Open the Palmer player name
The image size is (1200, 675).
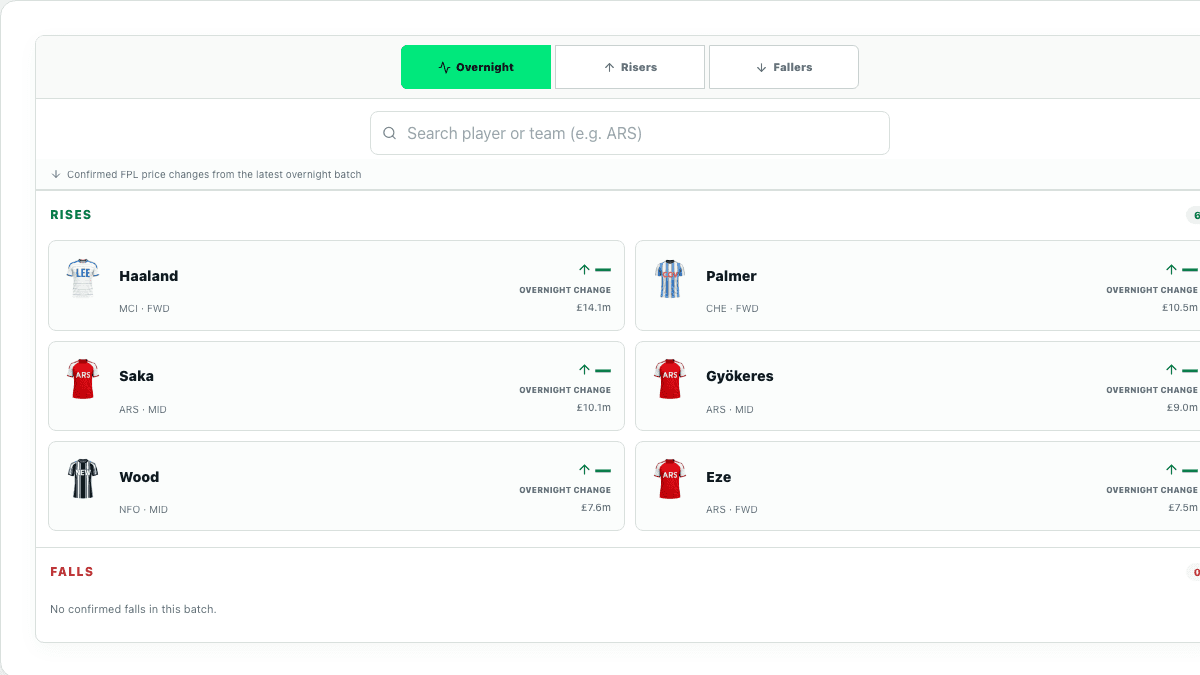coord(731,276)
